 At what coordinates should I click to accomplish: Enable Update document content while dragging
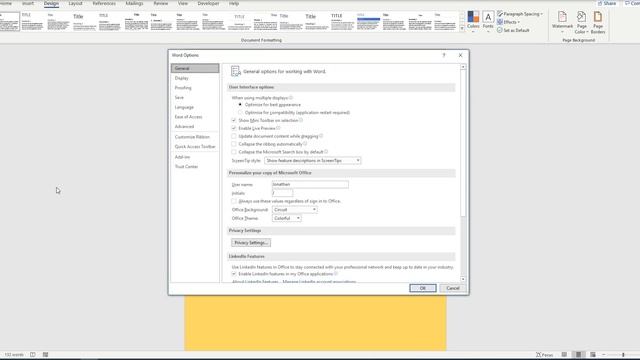click(234, 136)
